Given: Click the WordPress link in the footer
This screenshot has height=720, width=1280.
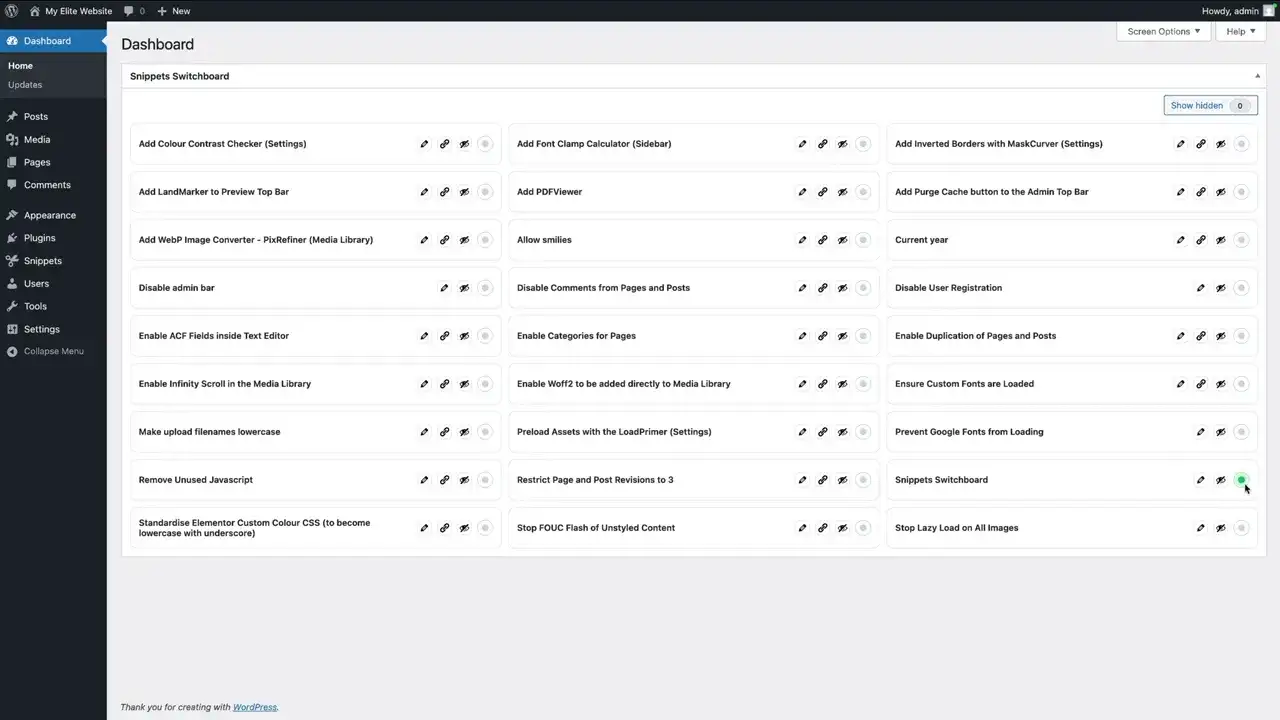Looking at the screenshot, I should click(x=254, y=707).
